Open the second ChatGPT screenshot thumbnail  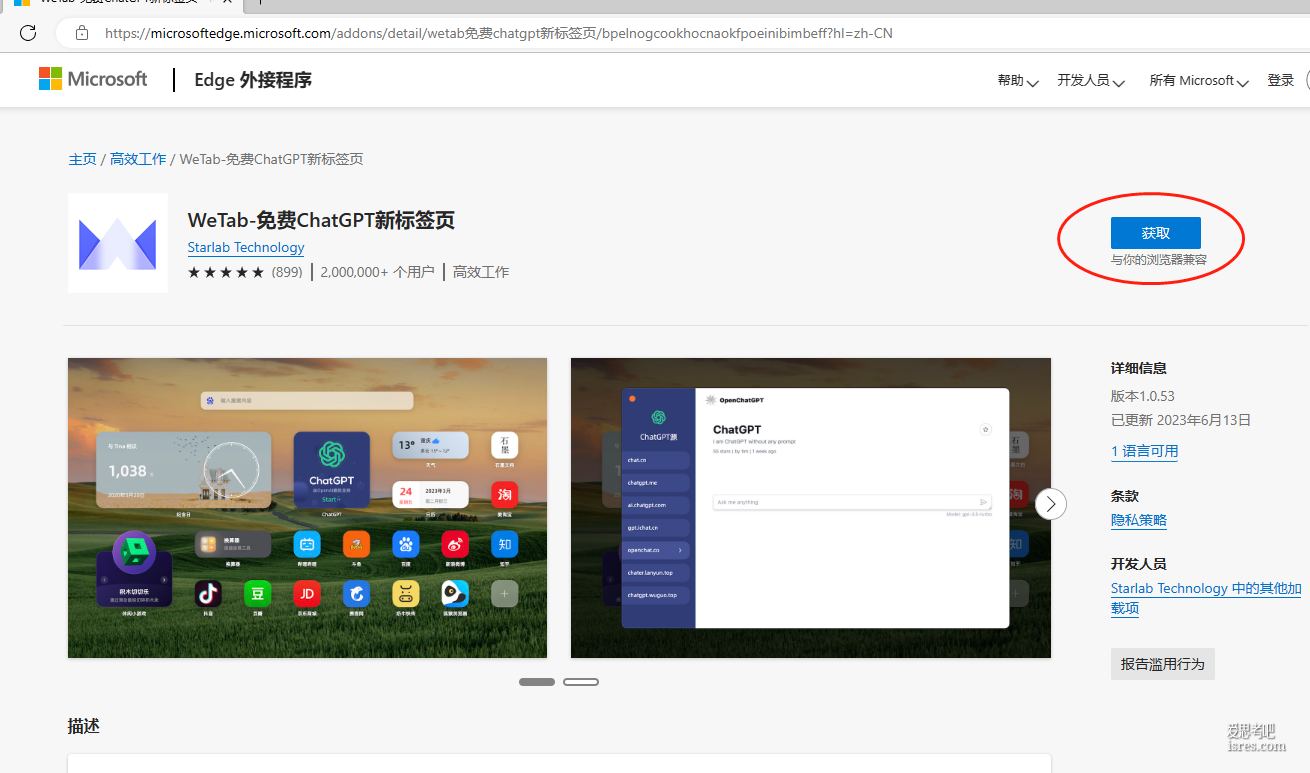(x=811, y=508)
